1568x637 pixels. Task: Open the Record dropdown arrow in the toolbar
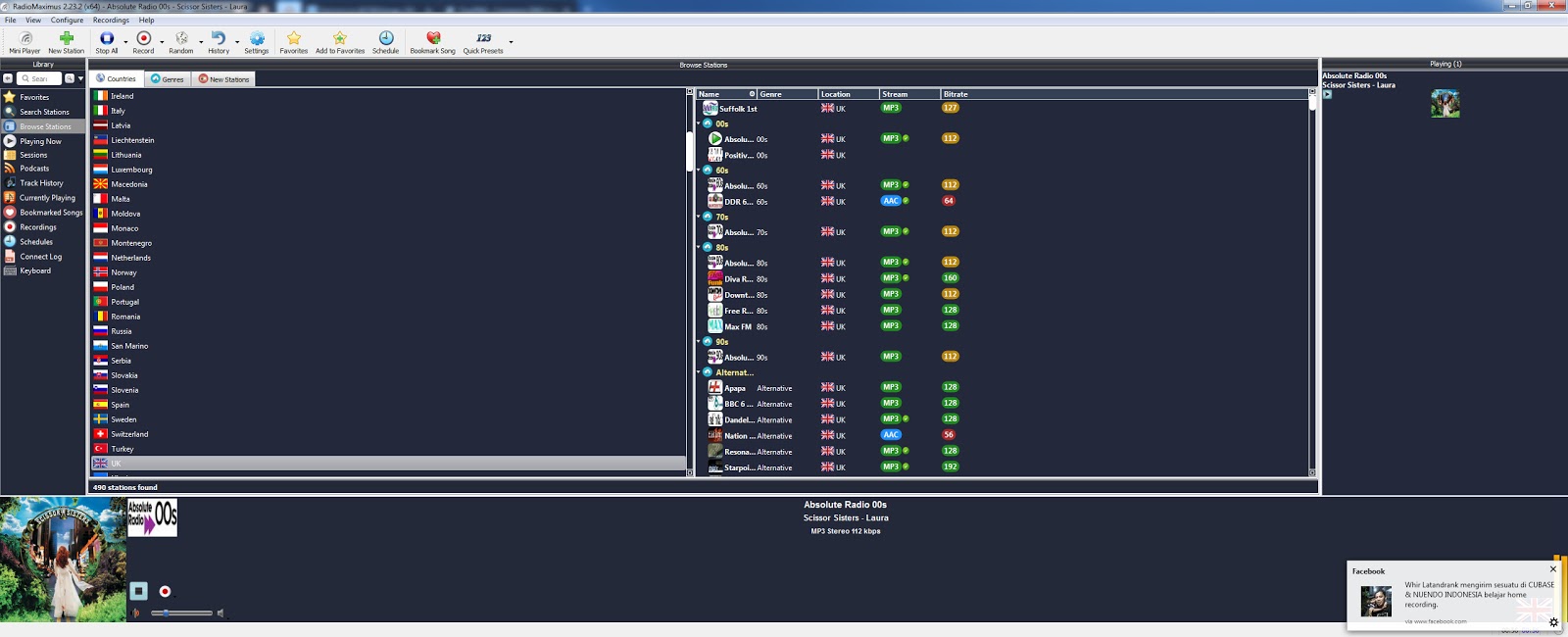(162, 42)
